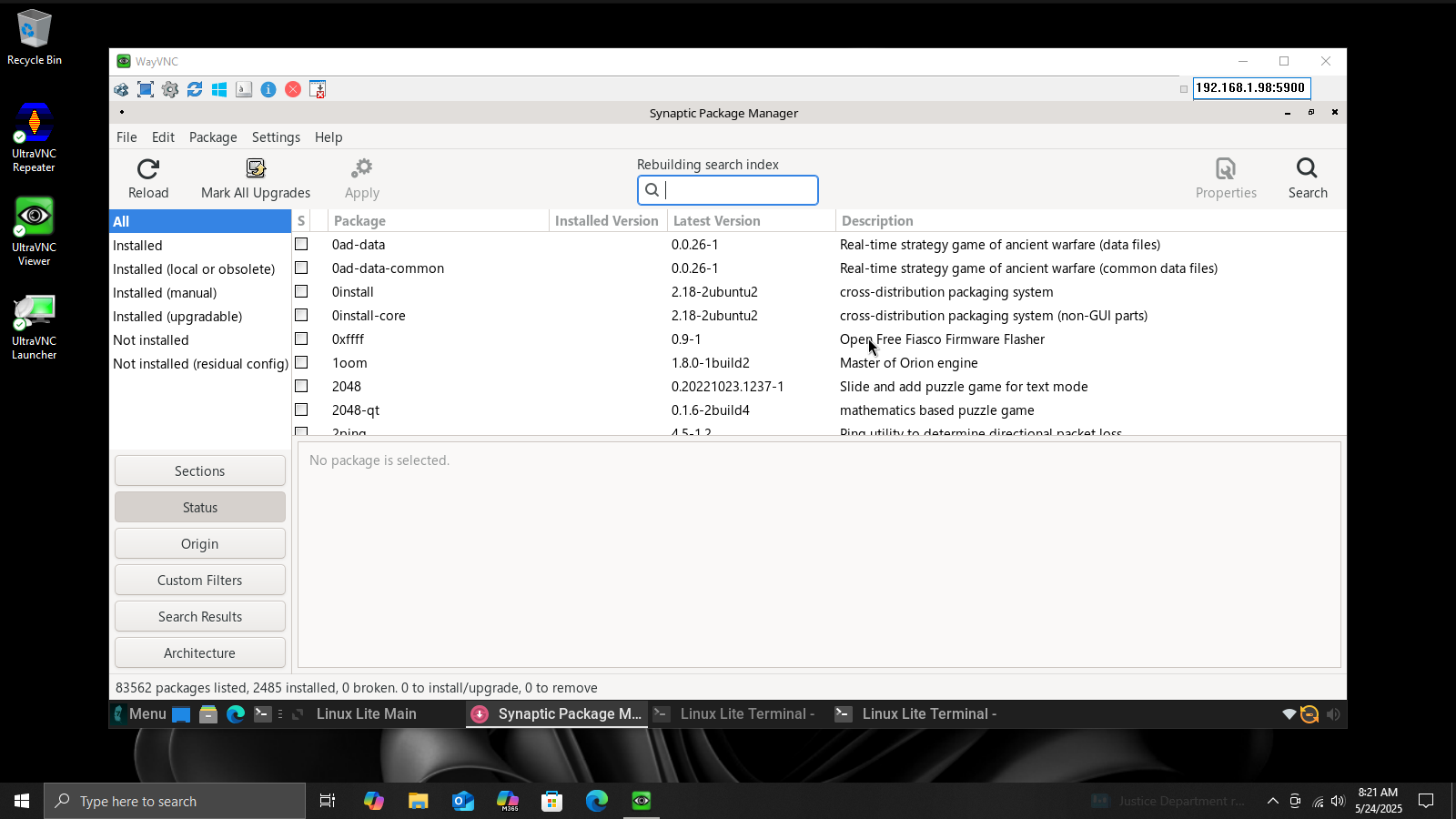Sort by the Latest Version column header
Image resolution: width=1456 pixels, height=819 pixels.
coord(751,221)
